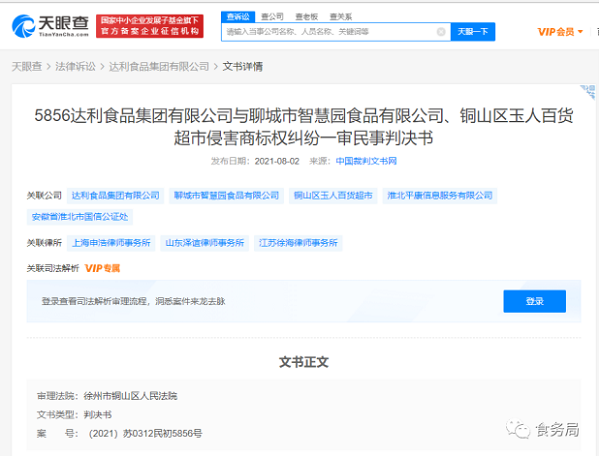The width and height of the screenshot is (600, 456).
Task: Select the 查诉讼 search tab
Action: point(238,16)
